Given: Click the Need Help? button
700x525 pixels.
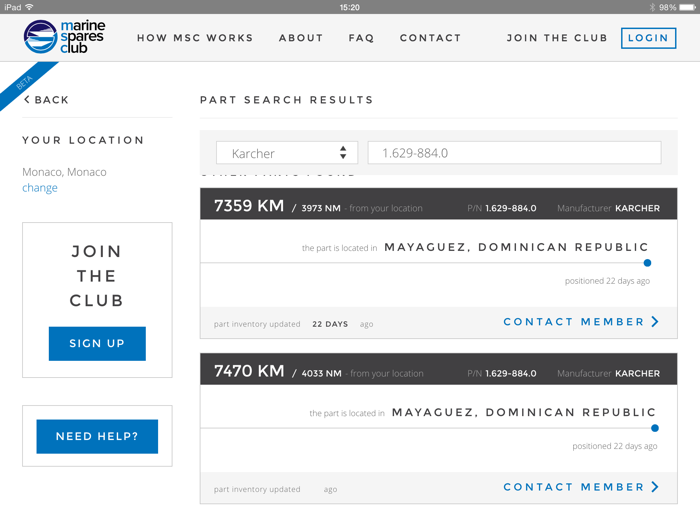Looking at the screenshot, I should pos(97,436).
